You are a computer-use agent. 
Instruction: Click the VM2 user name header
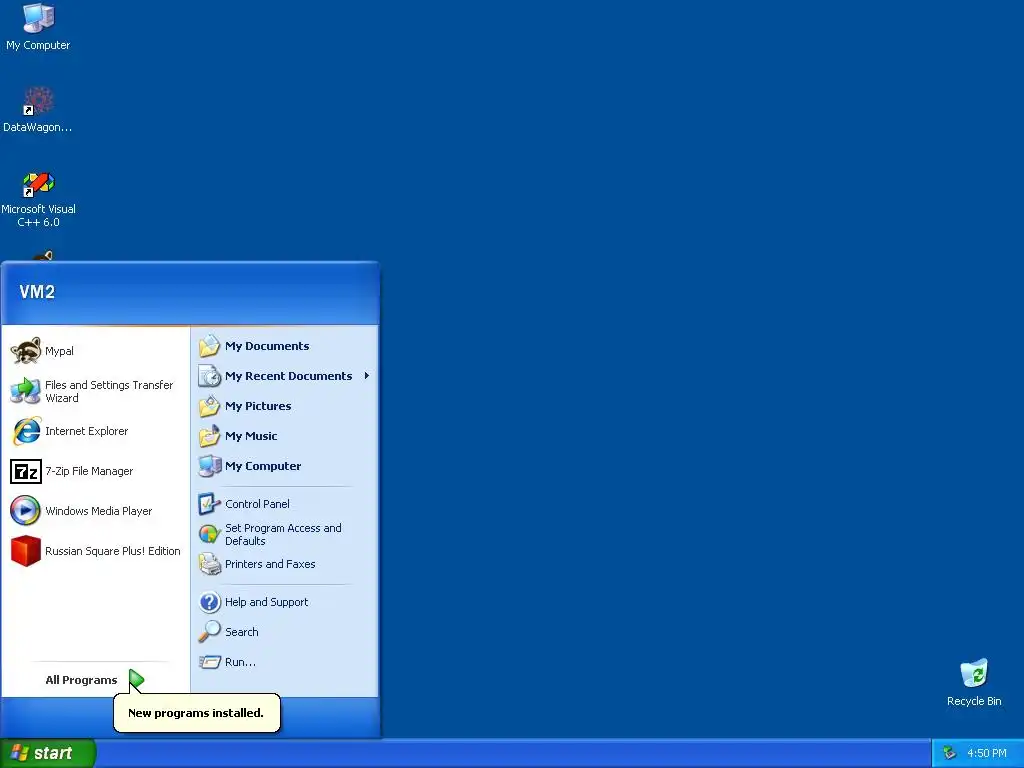tap(37, 292)
